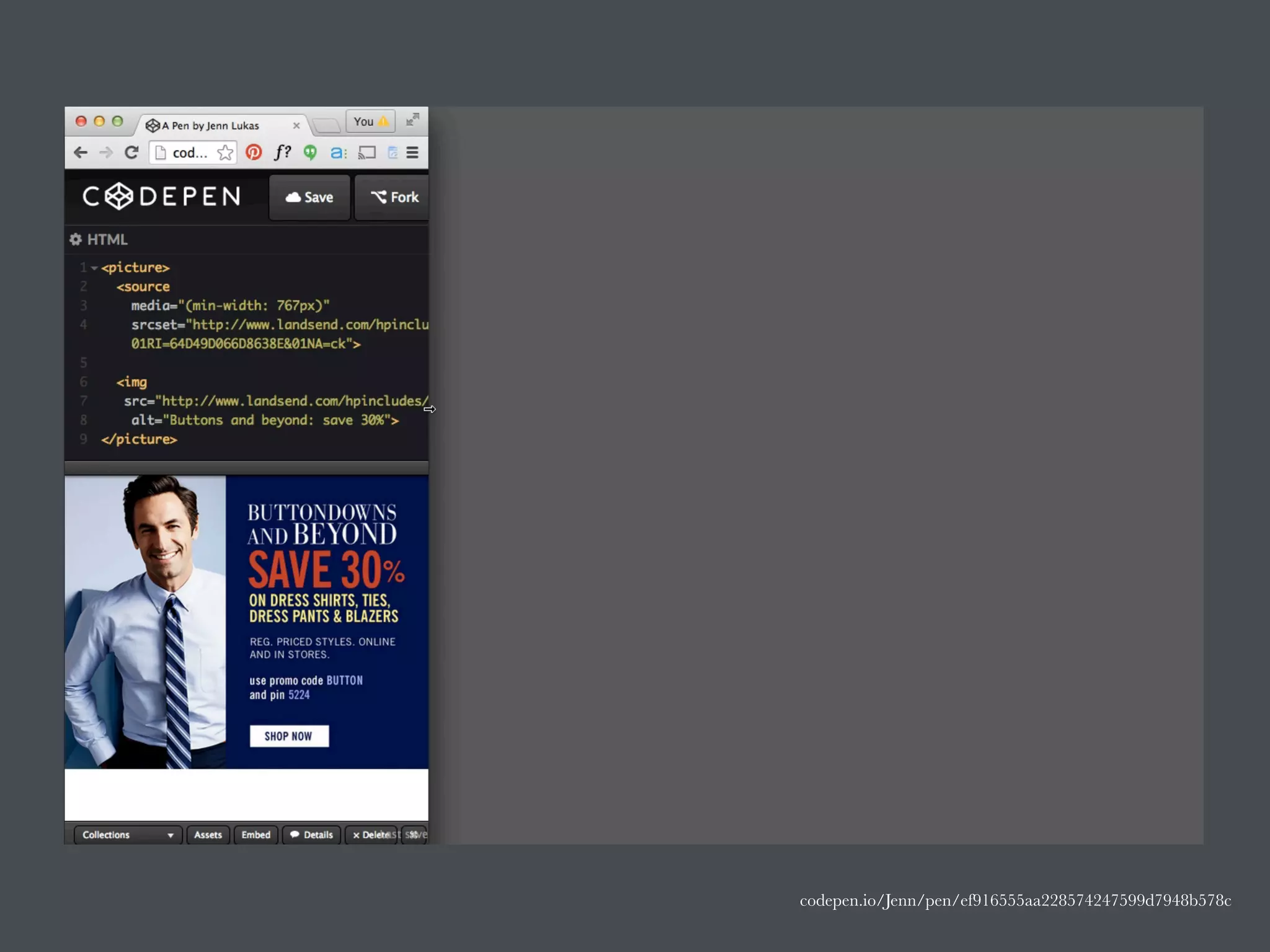
Task: Click the <img tag on line 6
Action: click(131, 382)
